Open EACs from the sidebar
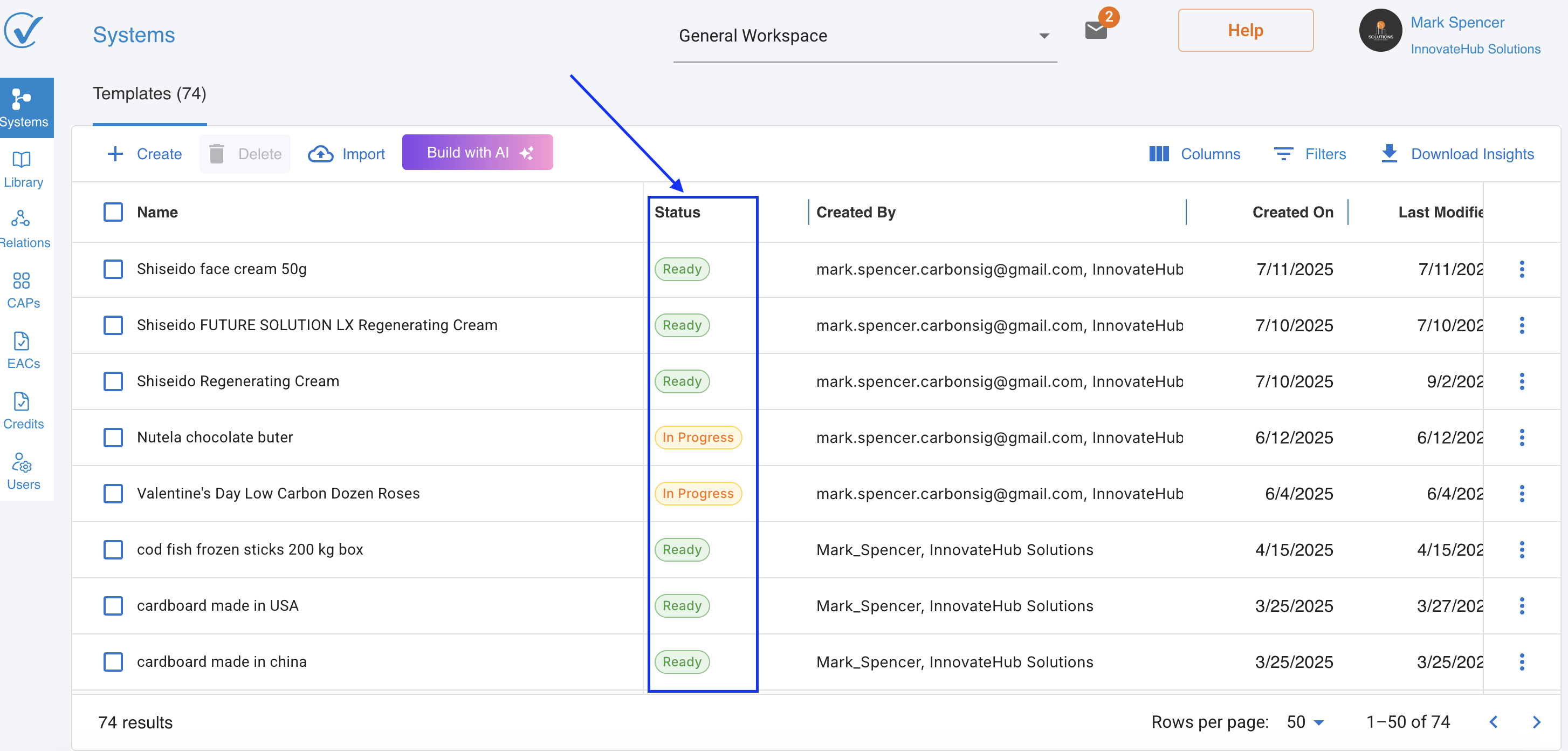Screen dimensions: 1568x751 tap(23, 350)
